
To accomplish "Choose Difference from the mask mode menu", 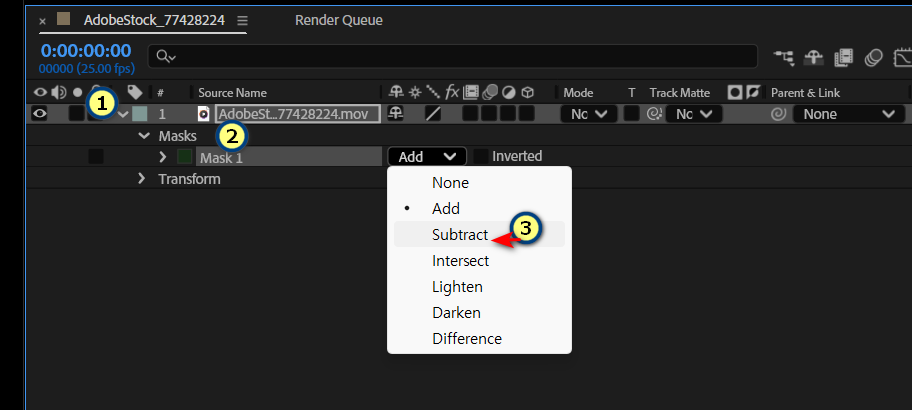I will click(479, 338).
